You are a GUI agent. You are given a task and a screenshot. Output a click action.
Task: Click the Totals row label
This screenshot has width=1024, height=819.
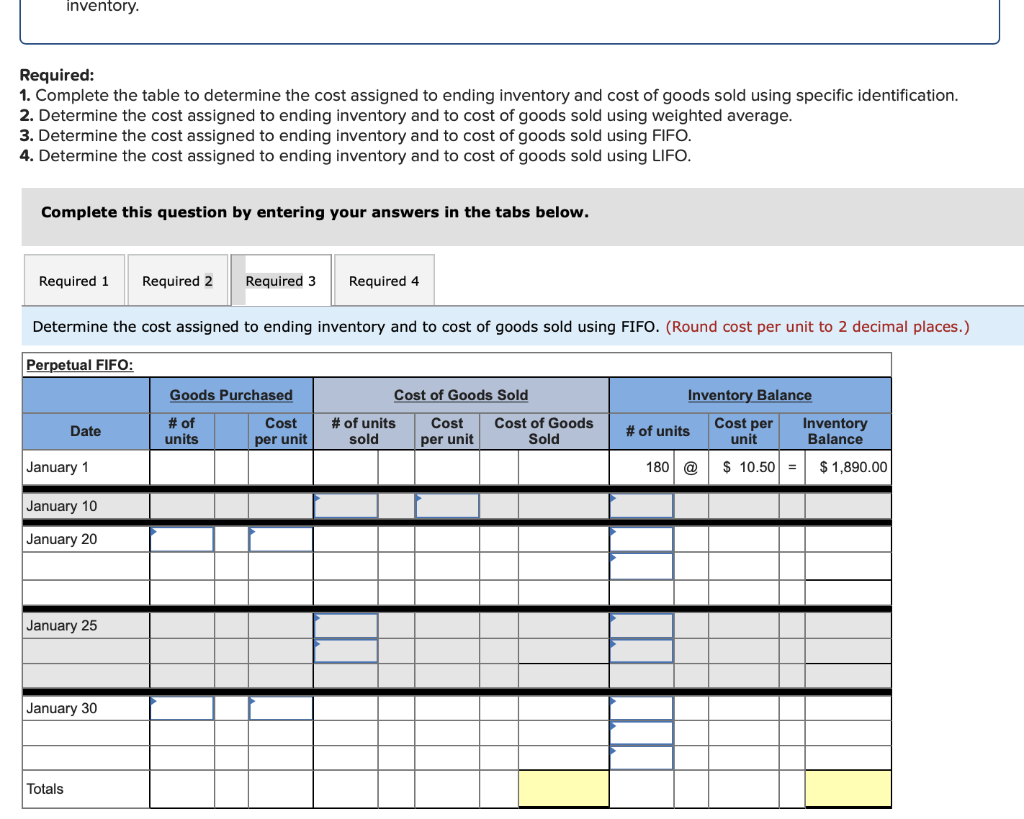pos(45,789)
